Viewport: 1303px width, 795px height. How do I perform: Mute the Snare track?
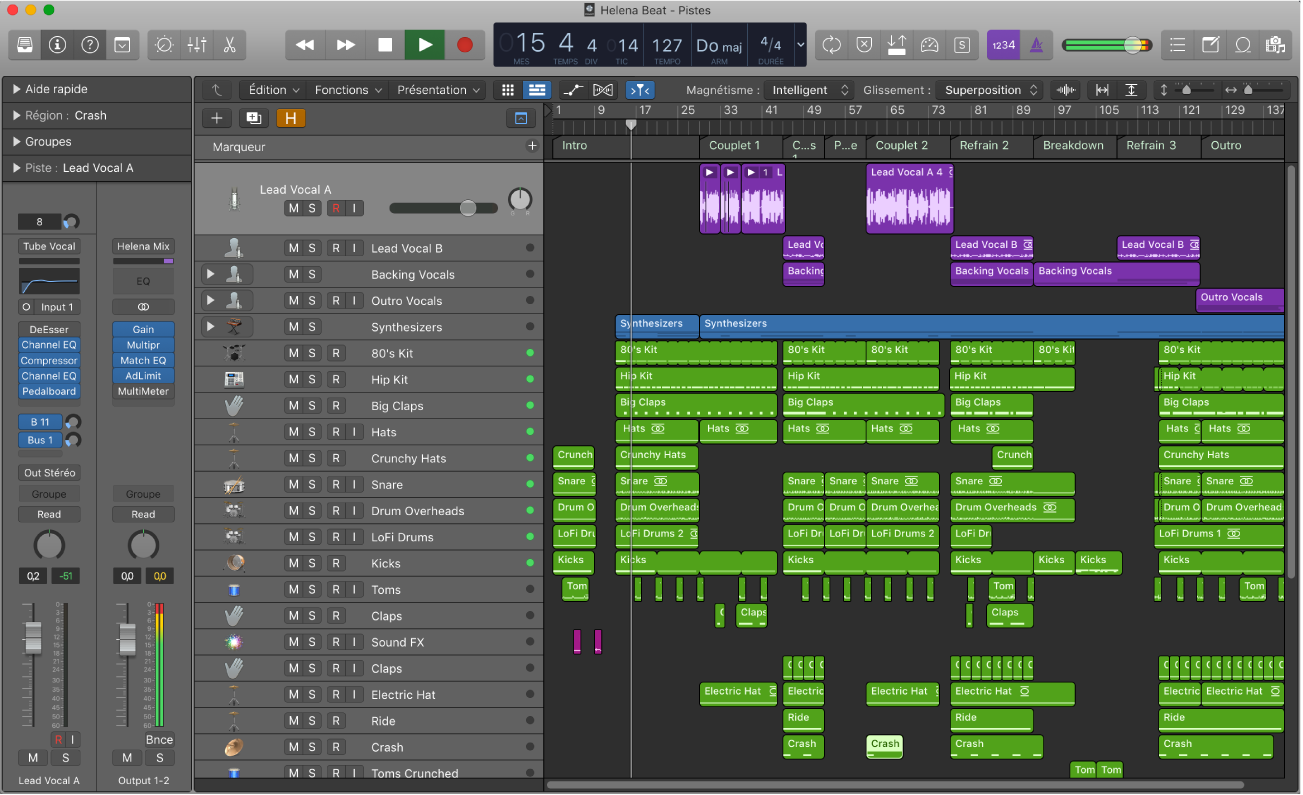[293, 484]
